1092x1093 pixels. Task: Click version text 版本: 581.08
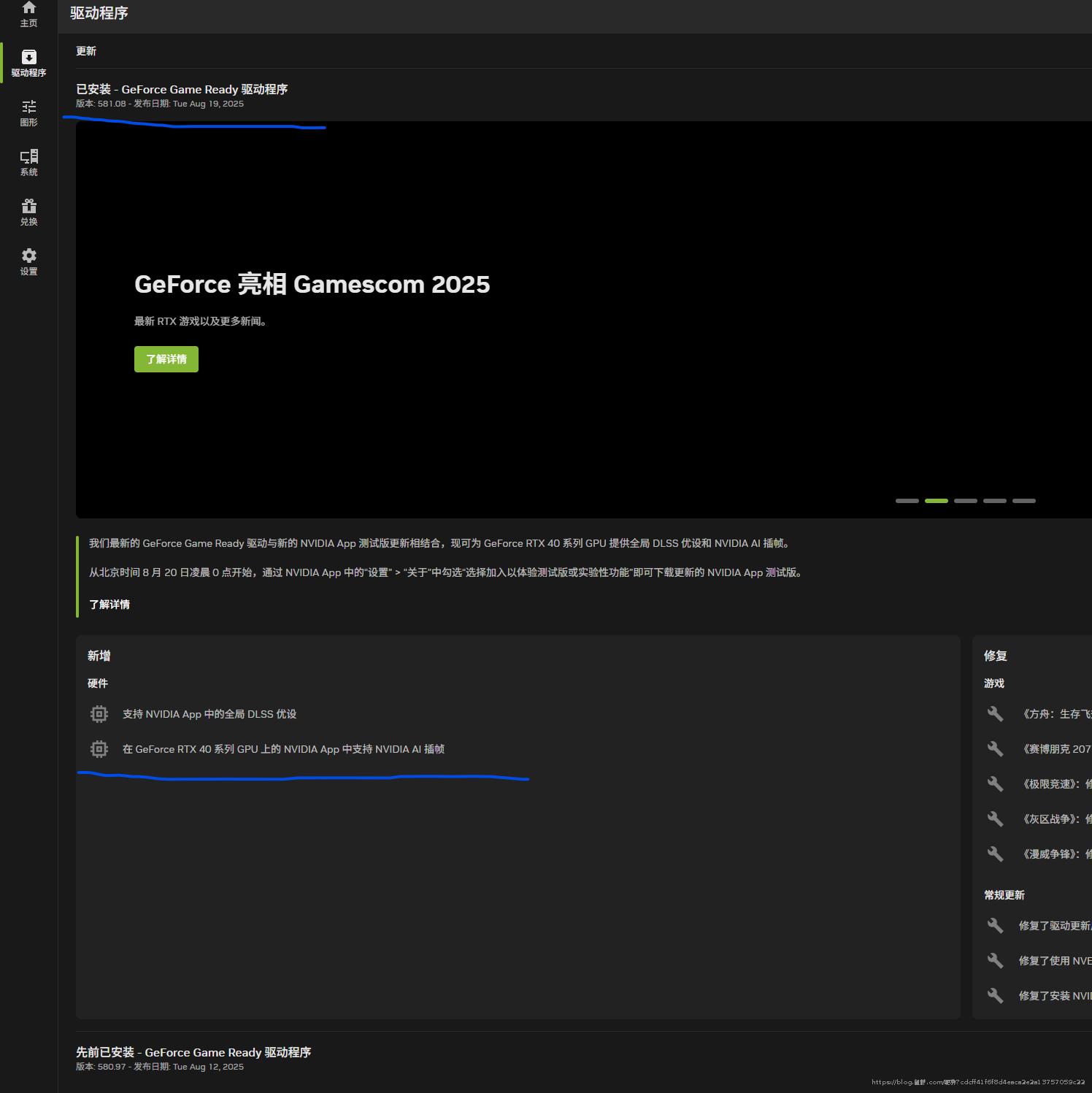click(x=101, y=104)
